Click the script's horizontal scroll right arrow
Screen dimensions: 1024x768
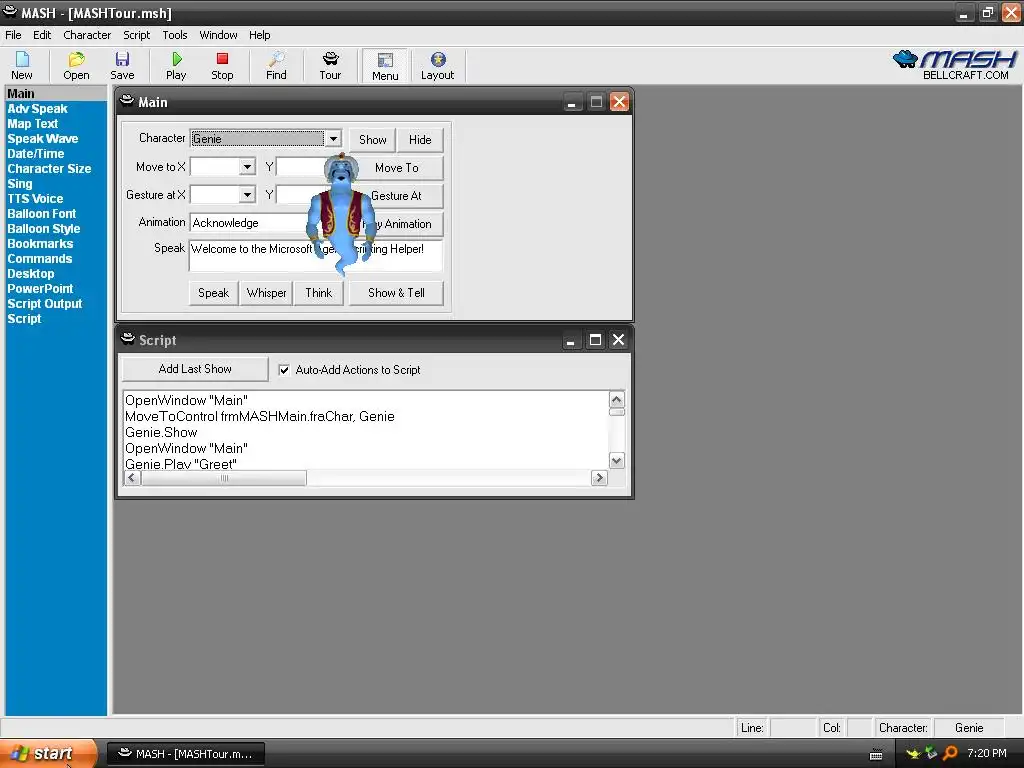coord(599,478)
